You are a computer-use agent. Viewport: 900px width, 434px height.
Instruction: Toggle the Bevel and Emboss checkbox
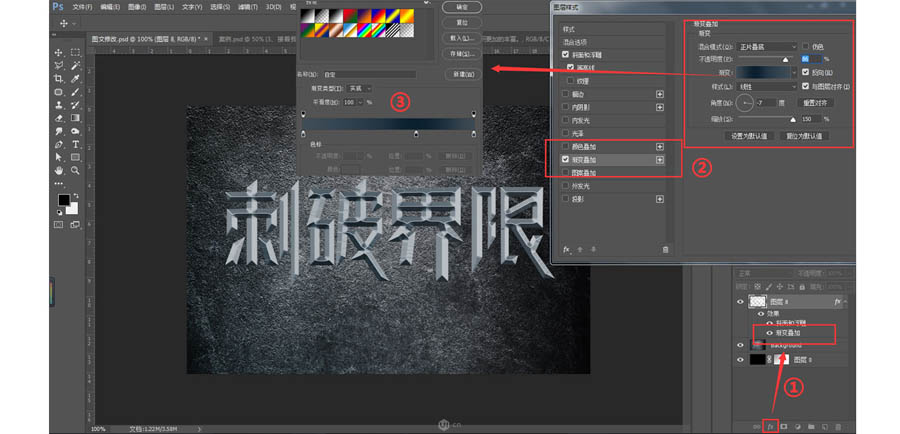coord(567,55)
